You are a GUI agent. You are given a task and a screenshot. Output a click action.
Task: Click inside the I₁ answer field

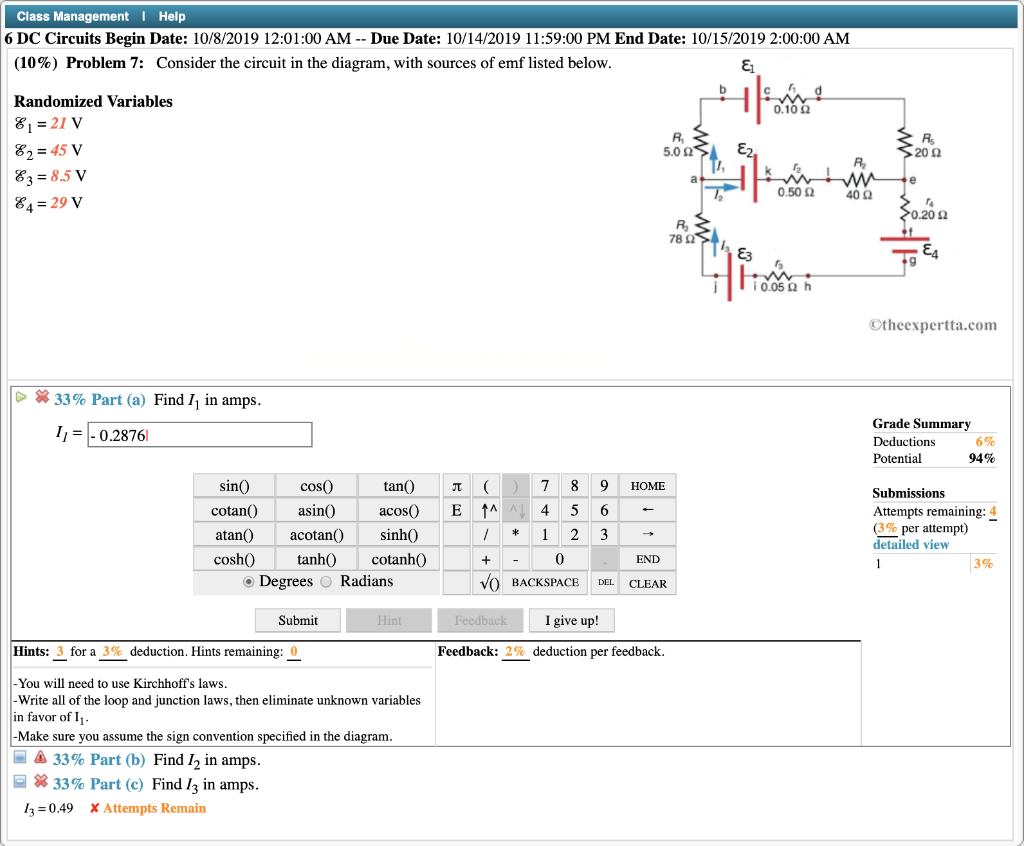[x=198, y=434]
